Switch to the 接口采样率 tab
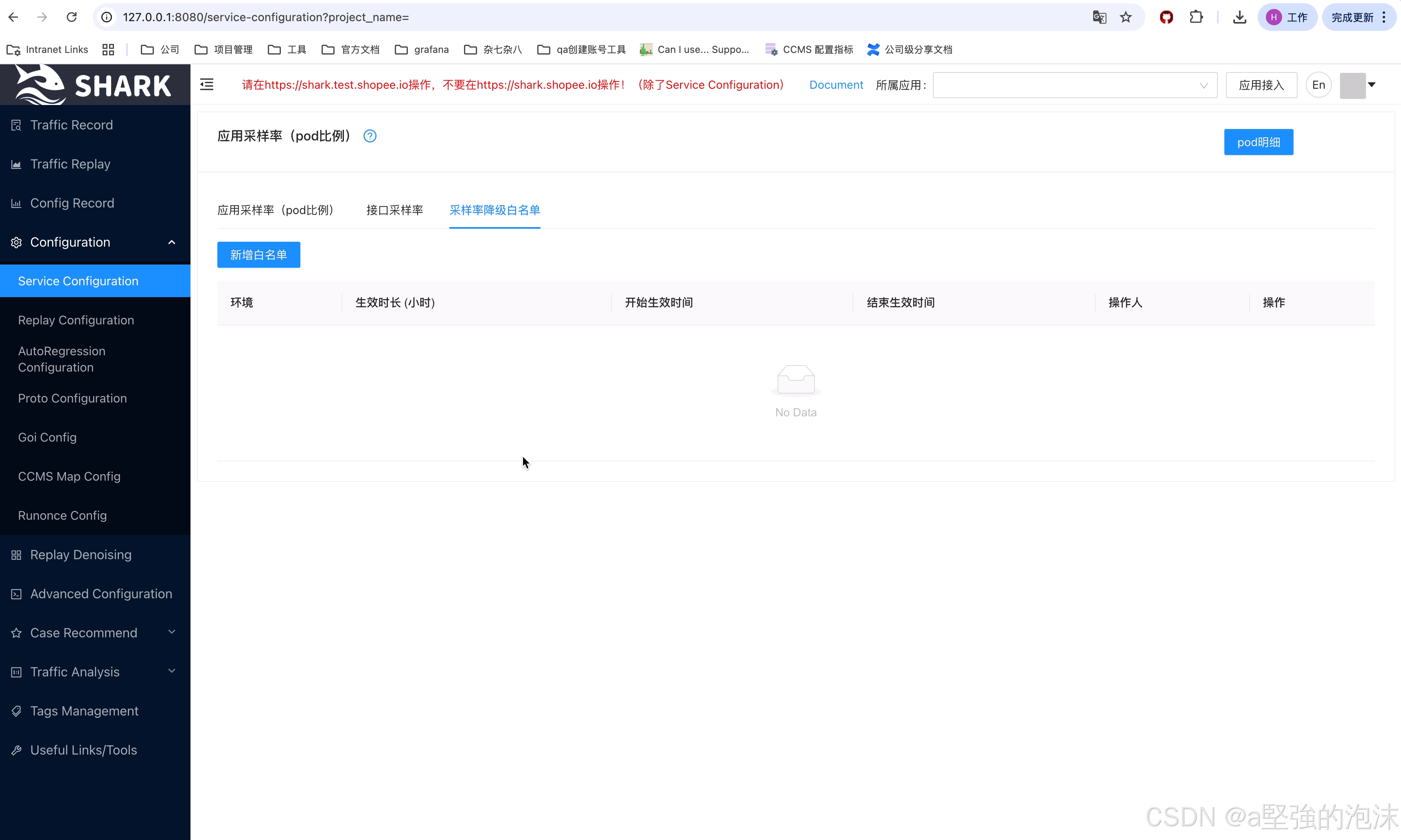The image size is (1401, 840). coord(394,210)
